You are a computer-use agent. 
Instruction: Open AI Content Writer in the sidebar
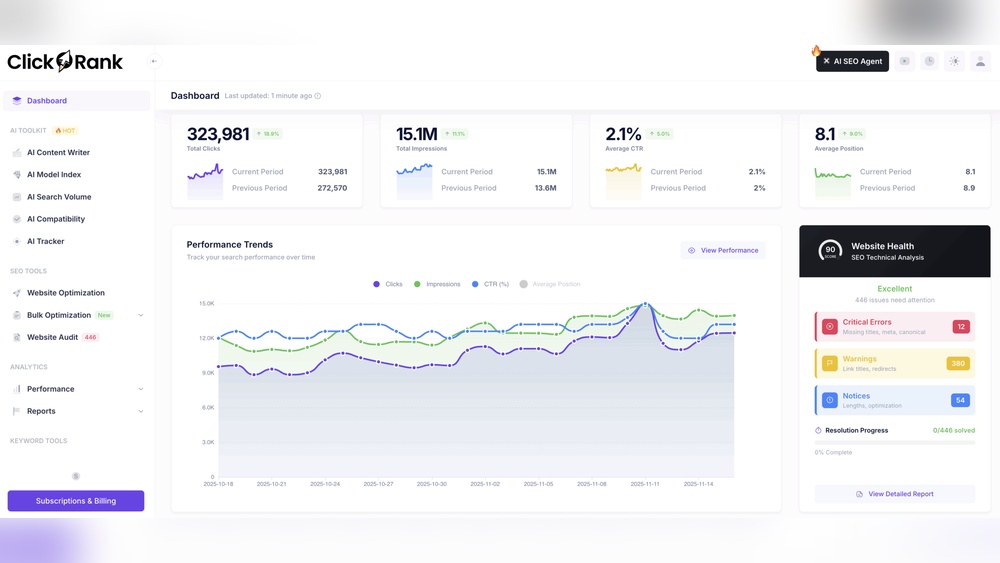click(58, 153)
